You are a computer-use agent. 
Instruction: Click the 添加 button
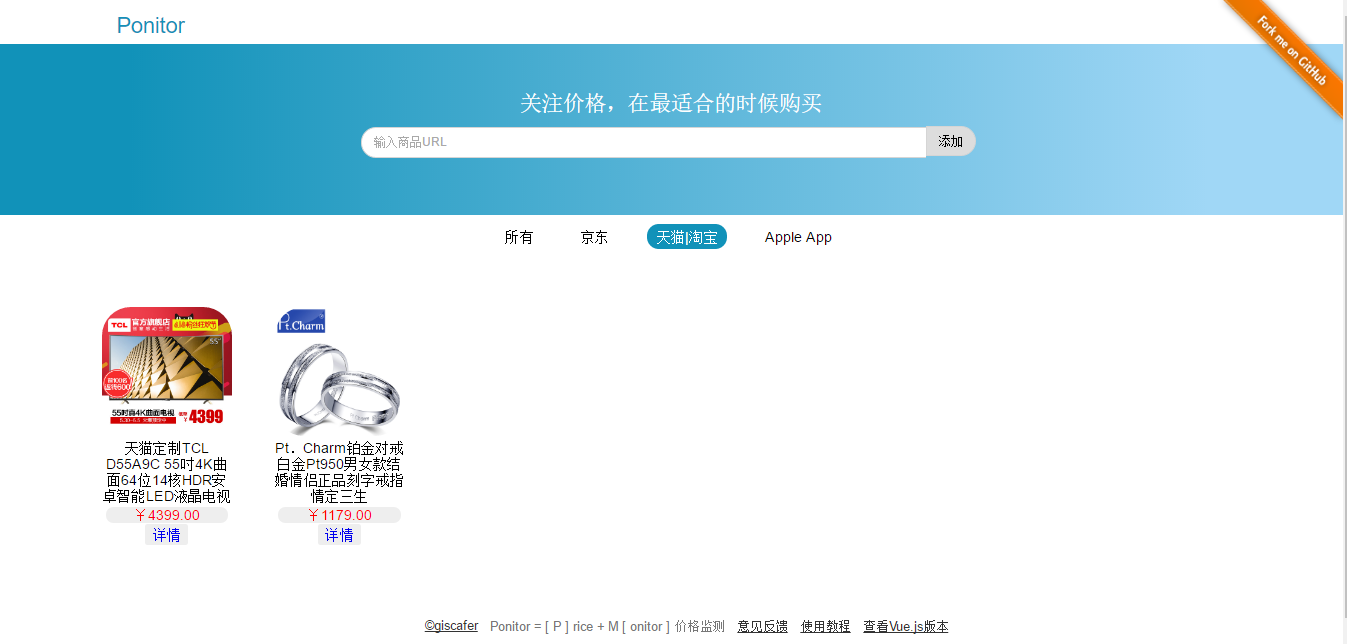pyautogui.click(x=950, y=142)
